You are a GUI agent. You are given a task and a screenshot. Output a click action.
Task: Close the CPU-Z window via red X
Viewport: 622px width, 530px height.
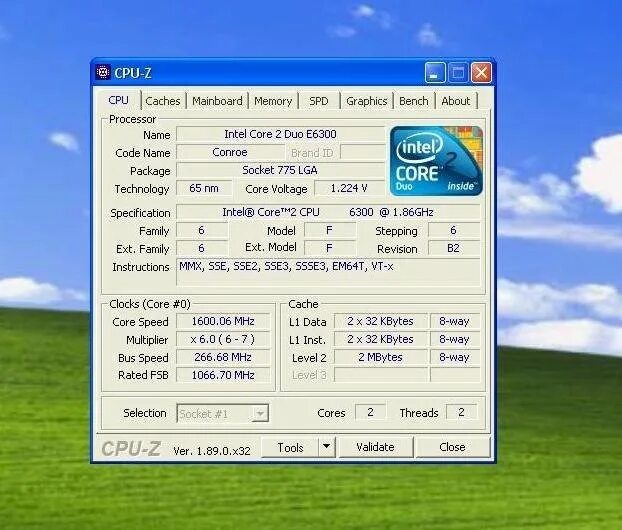click(x=481, y=73)
